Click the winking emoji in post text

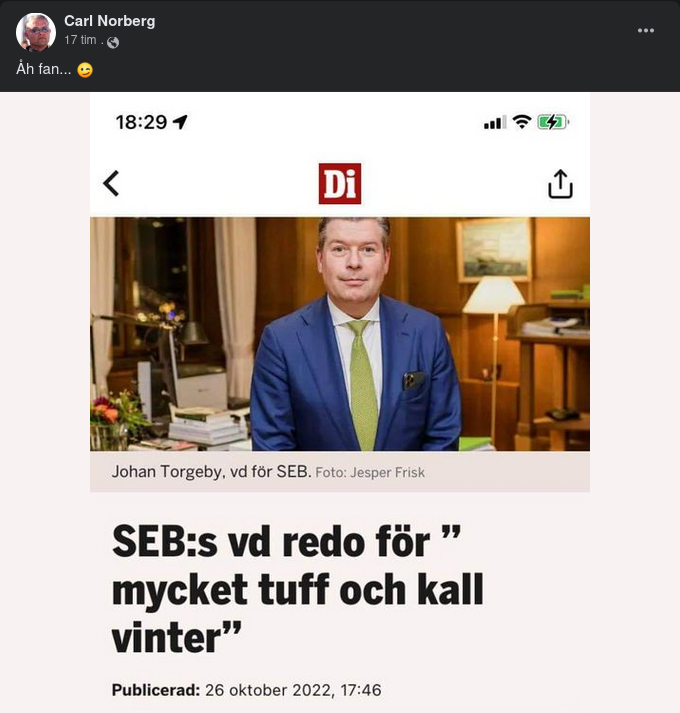pos(85,70)
